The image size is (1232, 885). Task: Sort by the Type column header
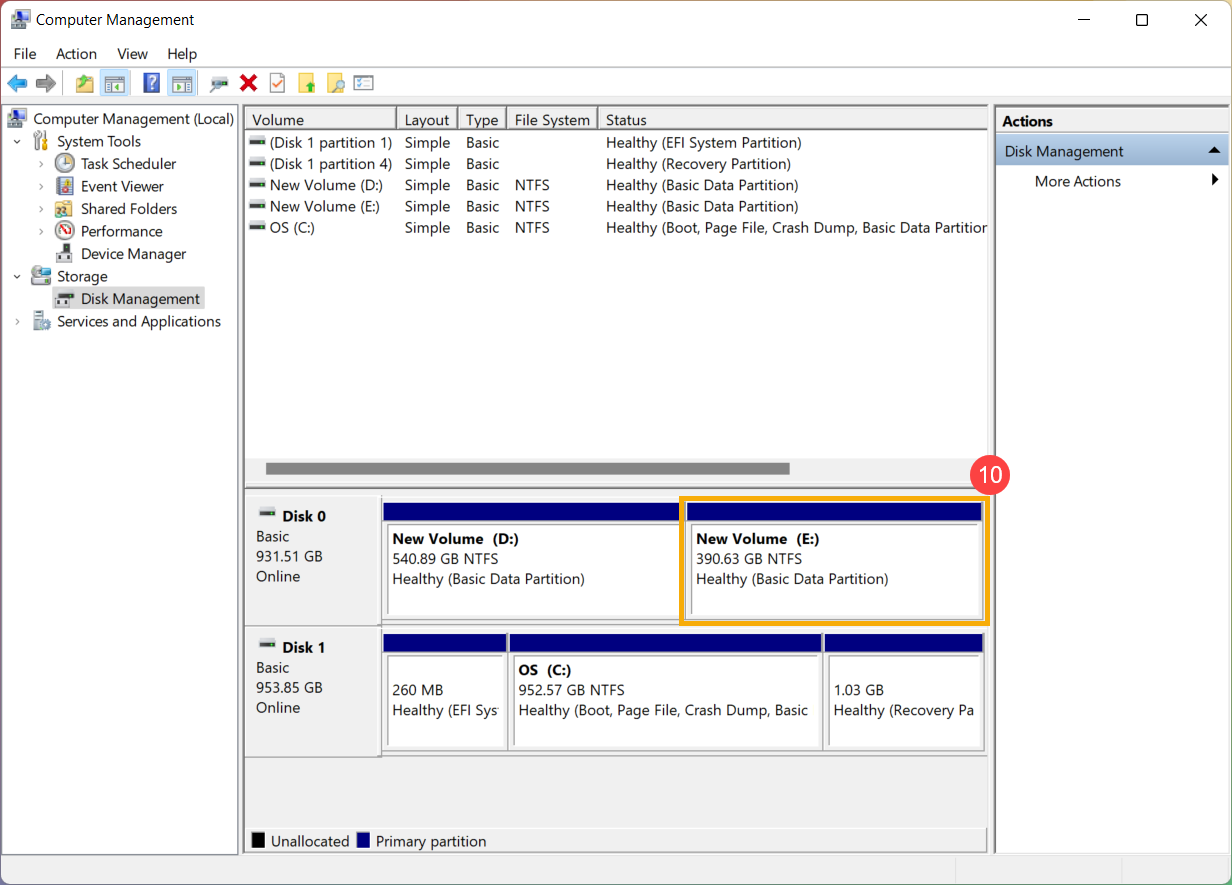(x=482, y=120)
